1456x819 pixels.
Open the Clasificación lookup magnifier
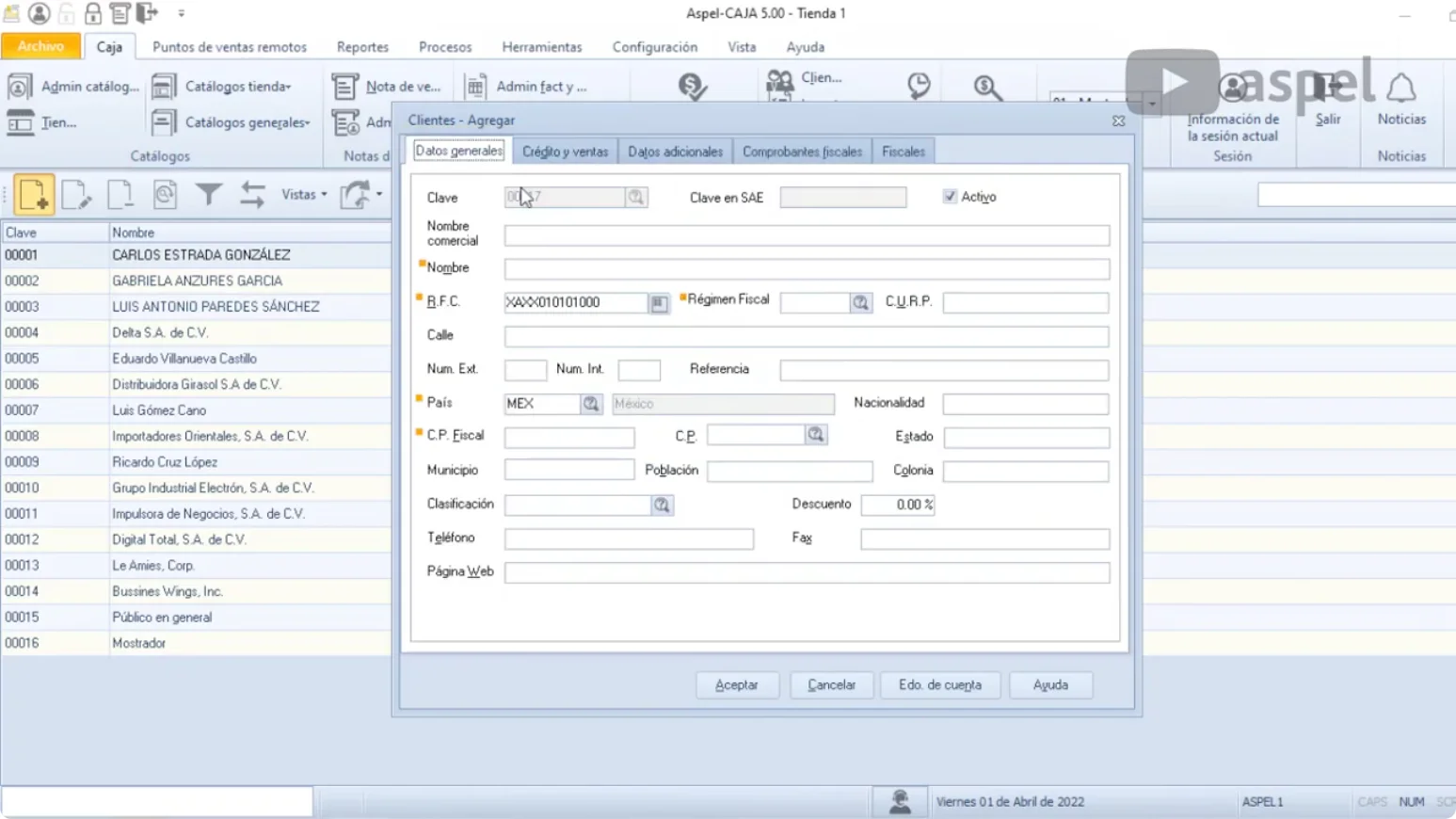662,506
